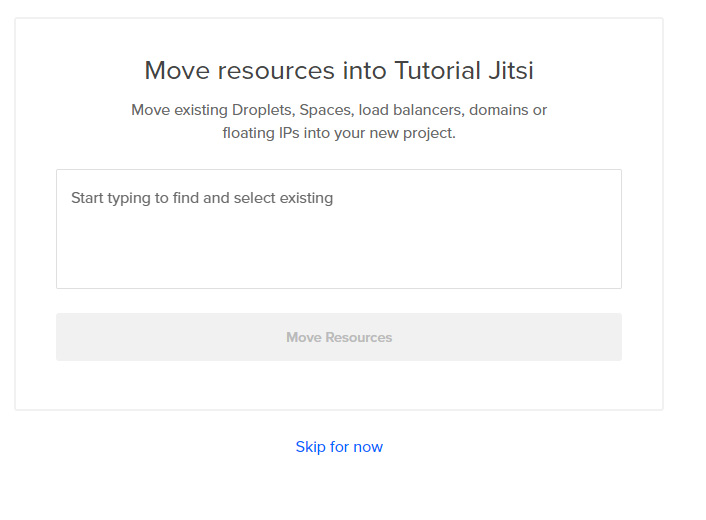The width and height of the screenshot is (706, 520).
Task: Click the word 'Move' in the main heading
Action: pos(177,71)
